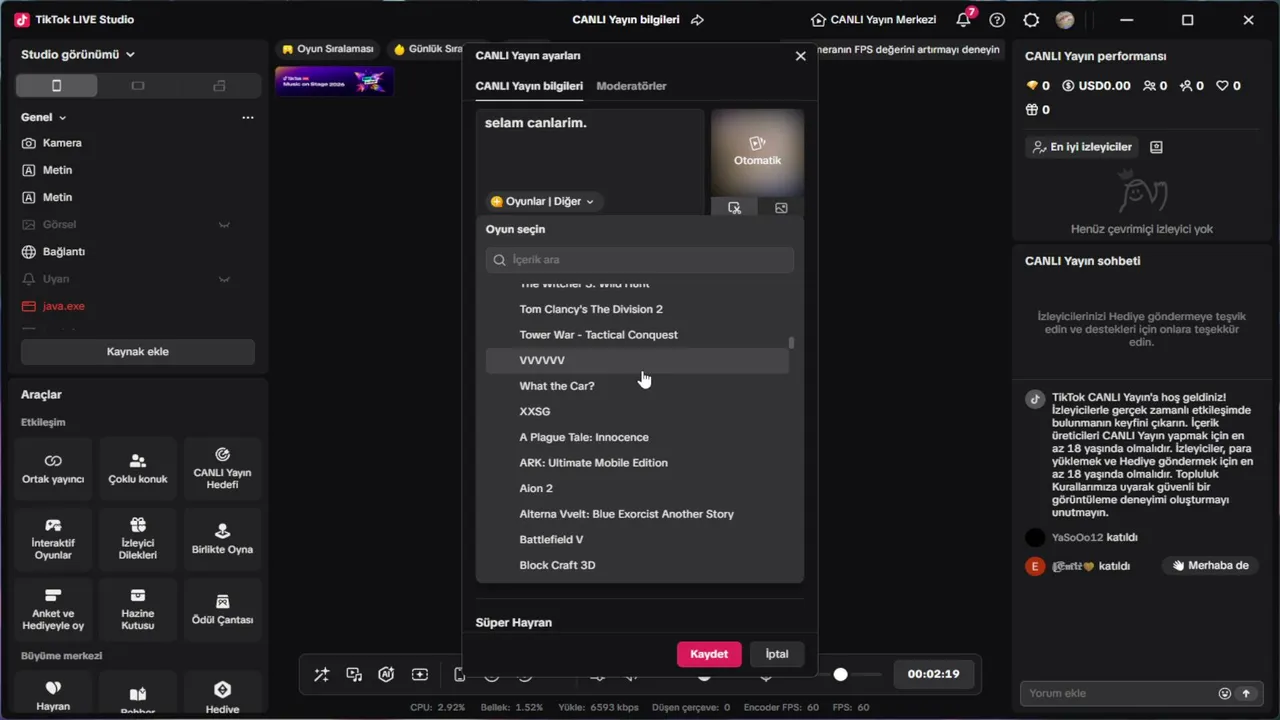Open the emoji picker in comment box
The width and height of the screenshot is (1280, 720).
[x=1225, y=693]
